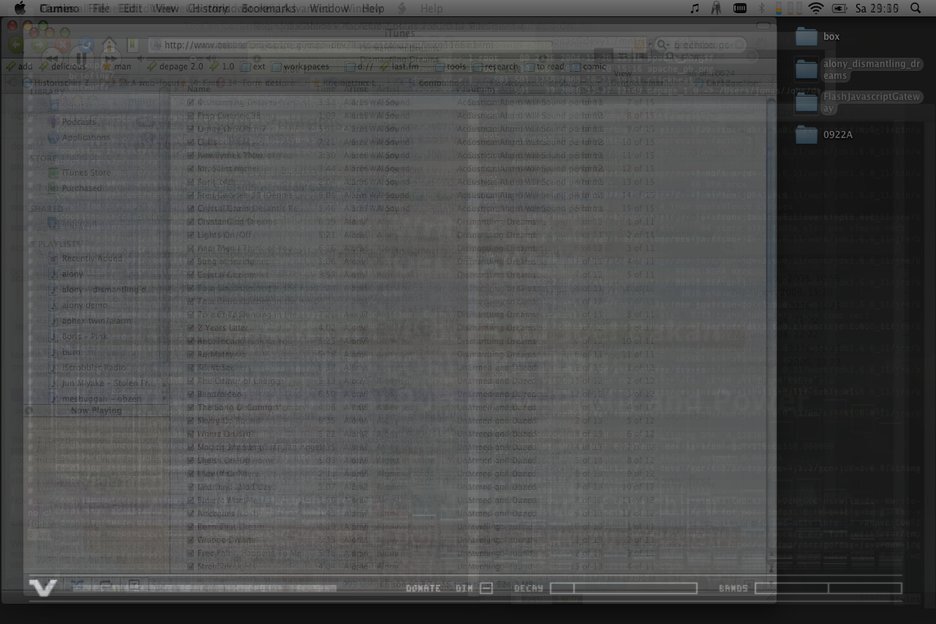Select the 'box' desktop folder

[817, 36]
